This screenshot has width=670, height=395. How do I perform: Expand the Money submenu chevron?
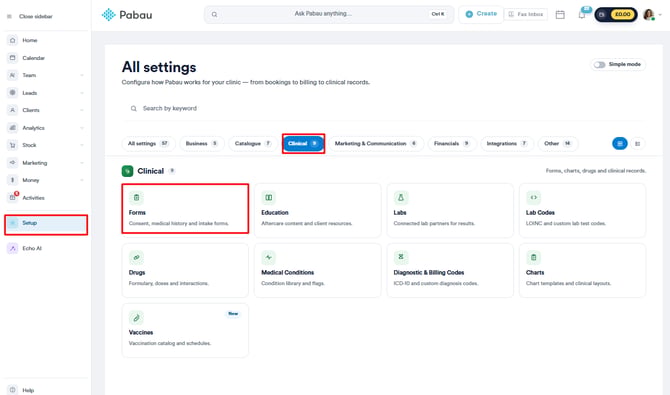click(x=82, y=180)
